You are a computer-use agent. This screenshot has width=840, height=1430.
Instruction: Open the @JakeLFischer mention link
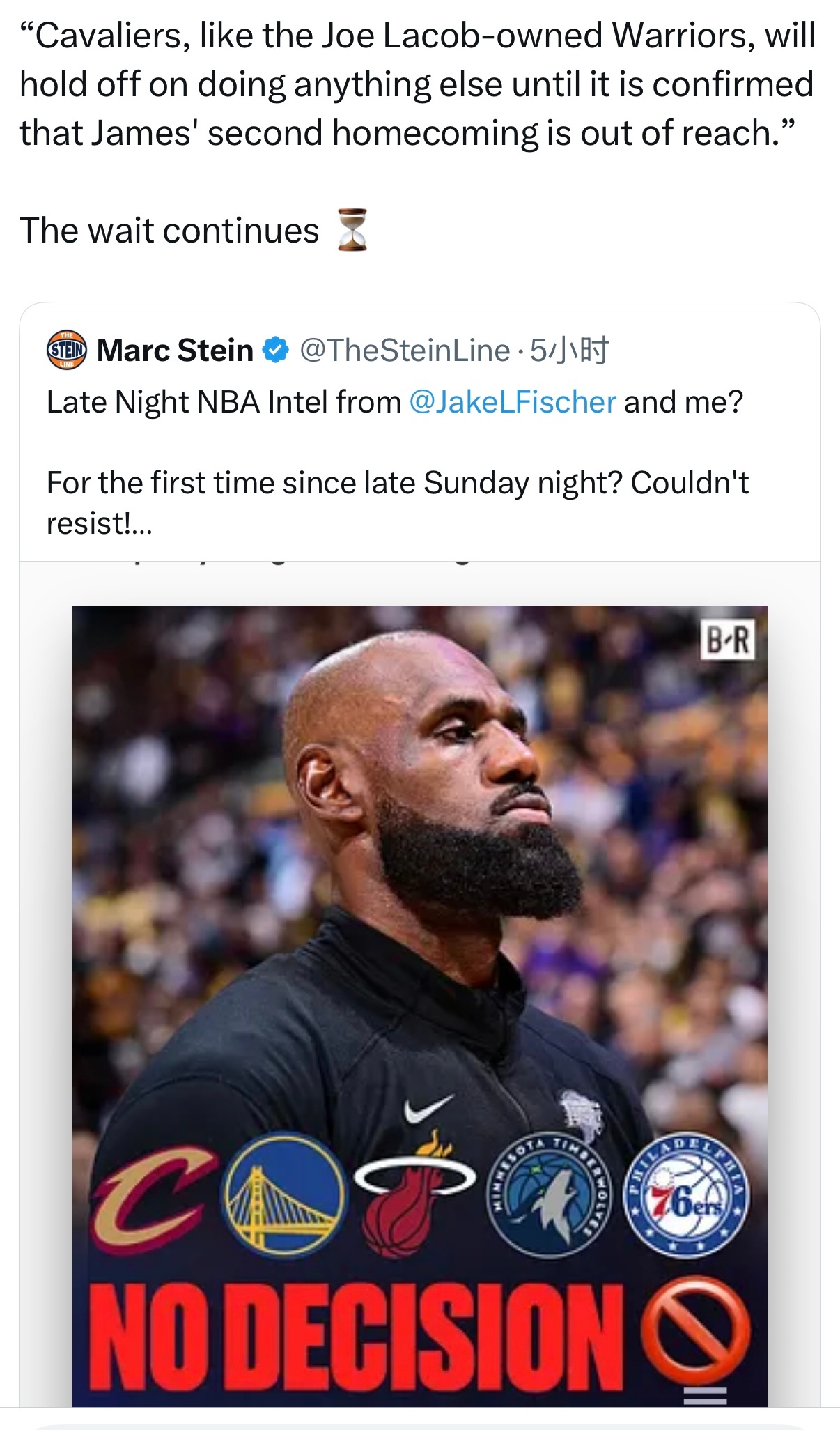pyautogui.click(x=513, y=402)
